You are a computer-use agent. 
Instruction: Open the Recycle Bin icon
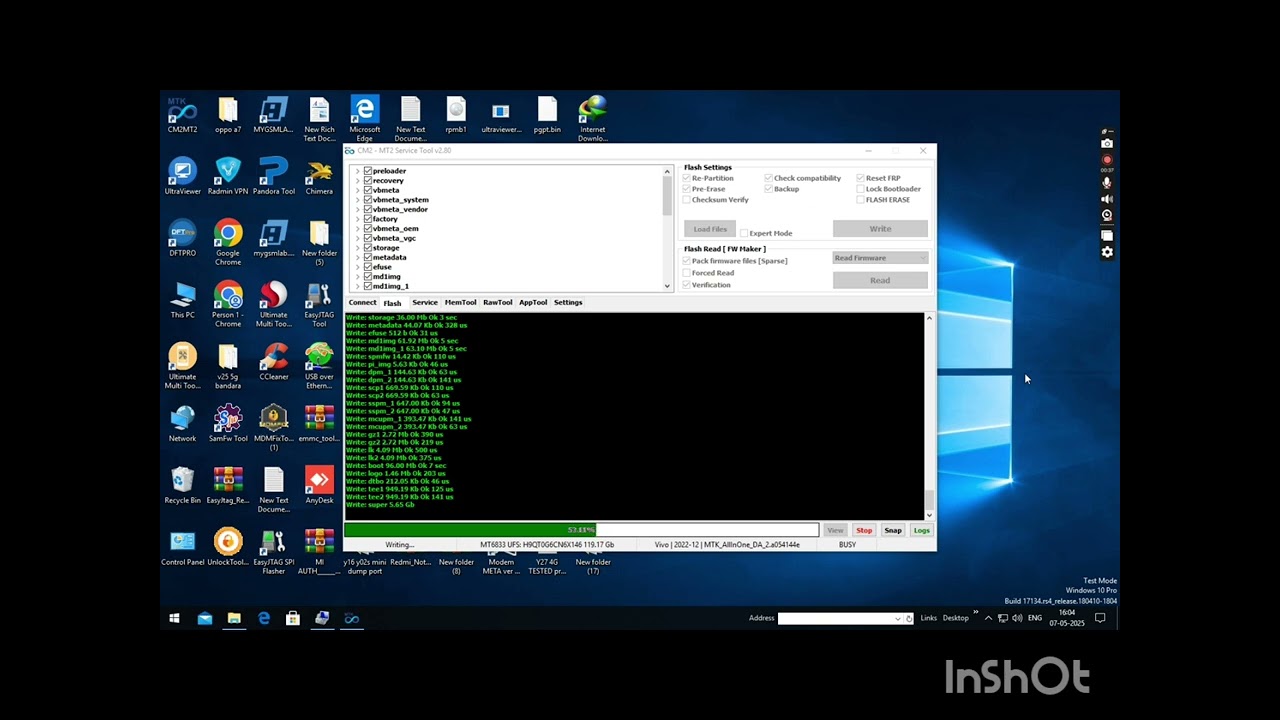[182, 486]
